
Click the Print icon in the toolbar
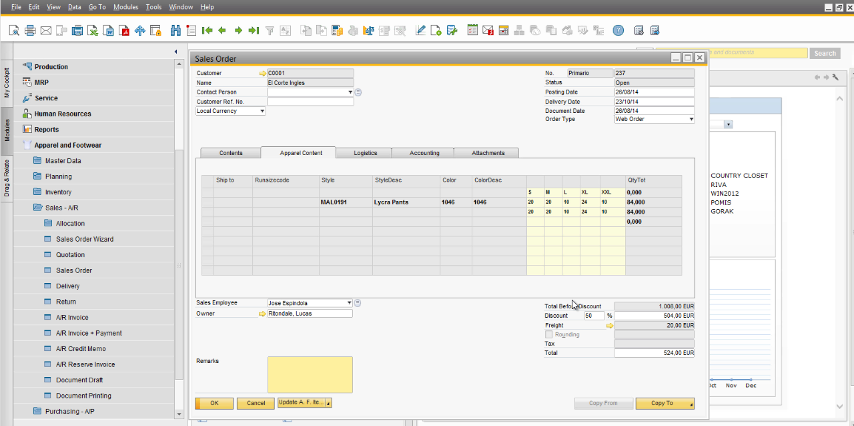click(31, 30)
